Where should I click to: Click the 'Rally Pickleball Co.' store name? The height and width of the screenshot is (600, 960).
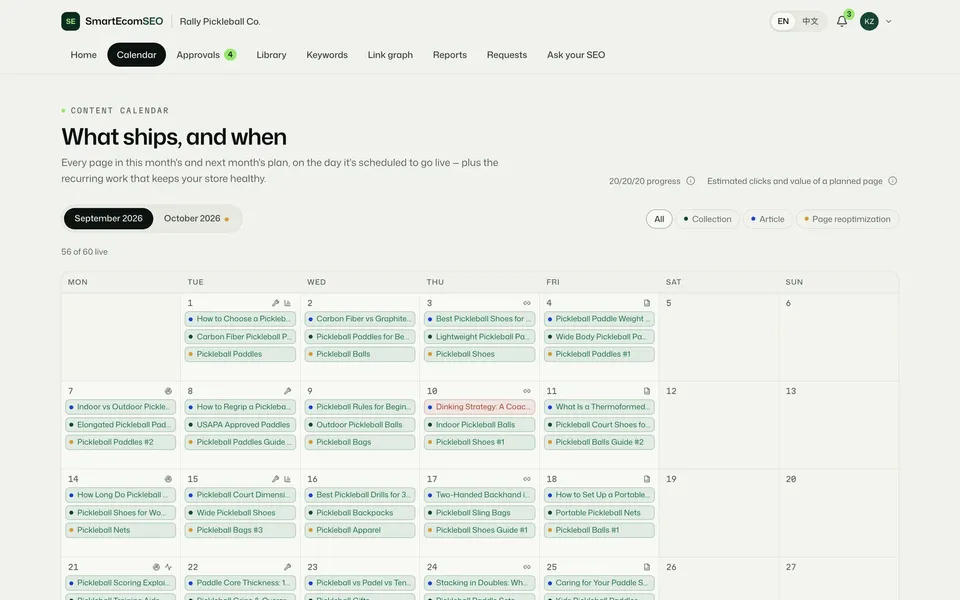coord(220,21)
